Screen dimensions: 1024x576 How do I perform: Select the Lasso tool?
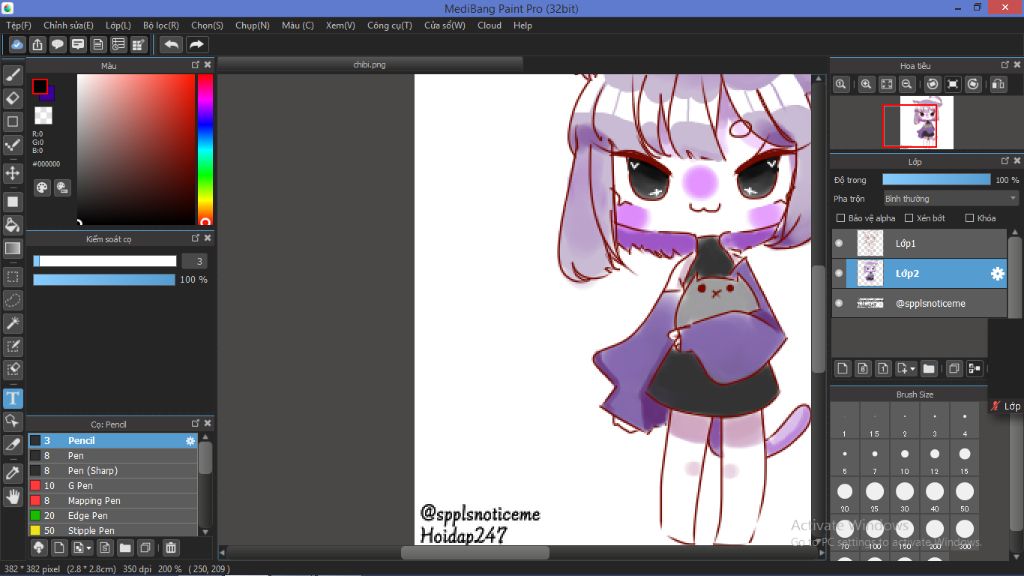click(12, 300)
